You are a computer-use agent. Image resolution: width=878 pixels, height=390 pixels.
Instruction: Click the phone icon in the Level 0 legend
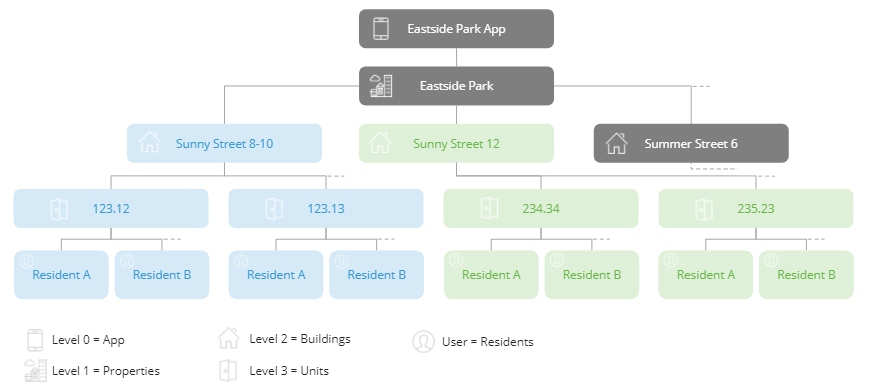(x=35, y=340)
